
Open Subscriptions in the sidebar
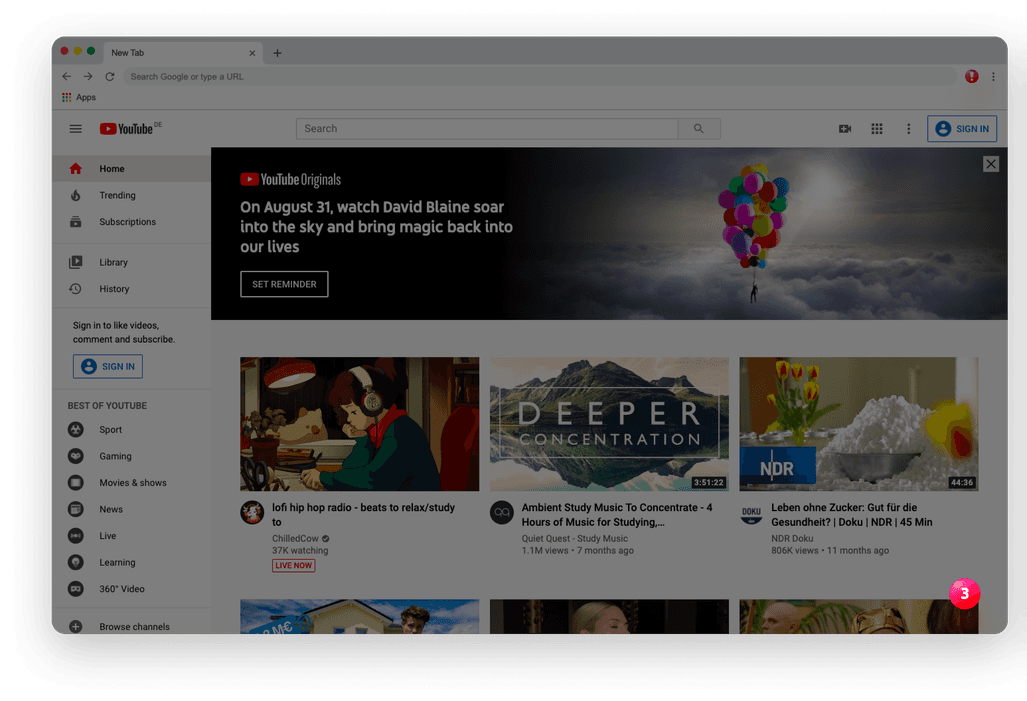coord(127,222)
